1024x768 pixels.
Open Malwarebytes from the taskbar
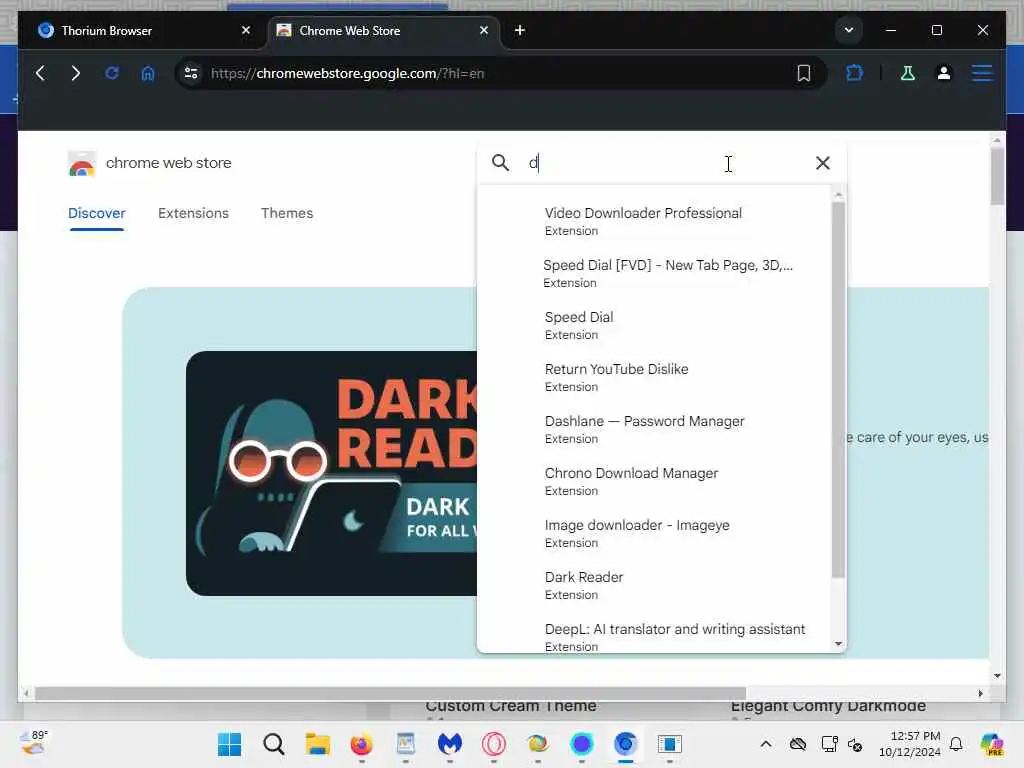449,744
